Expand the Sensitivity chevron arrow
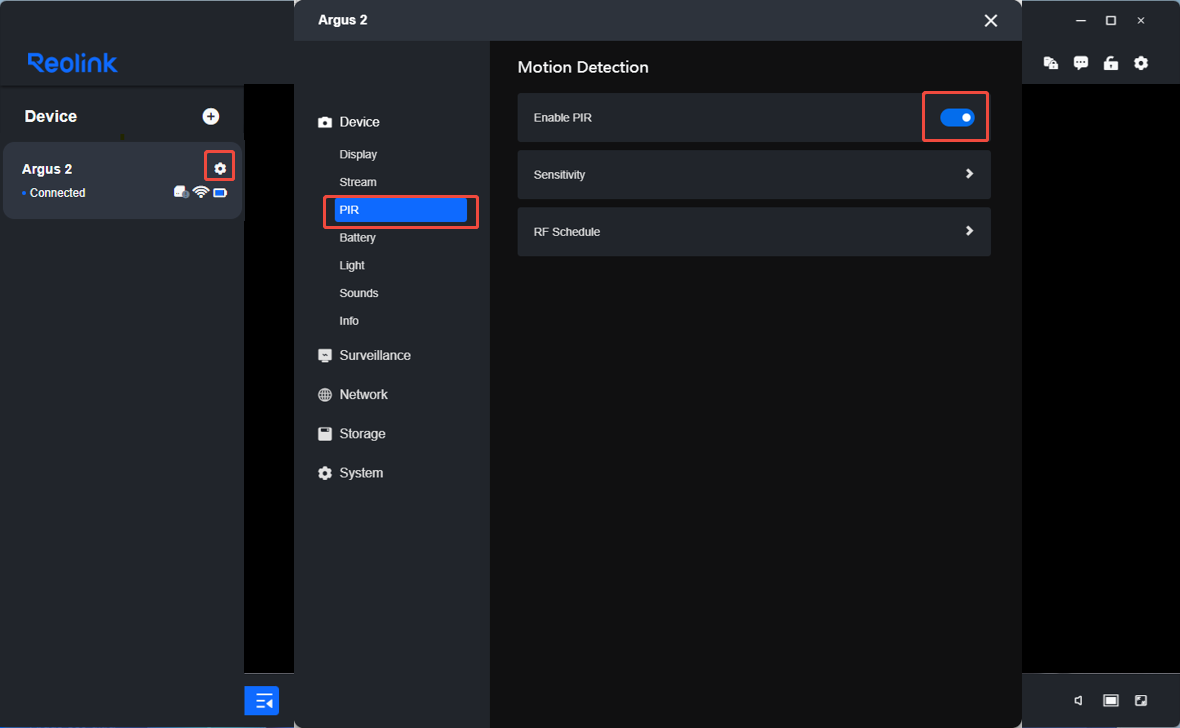Image resolution: width=1180 pixels, height=728 pixels. 969,174
